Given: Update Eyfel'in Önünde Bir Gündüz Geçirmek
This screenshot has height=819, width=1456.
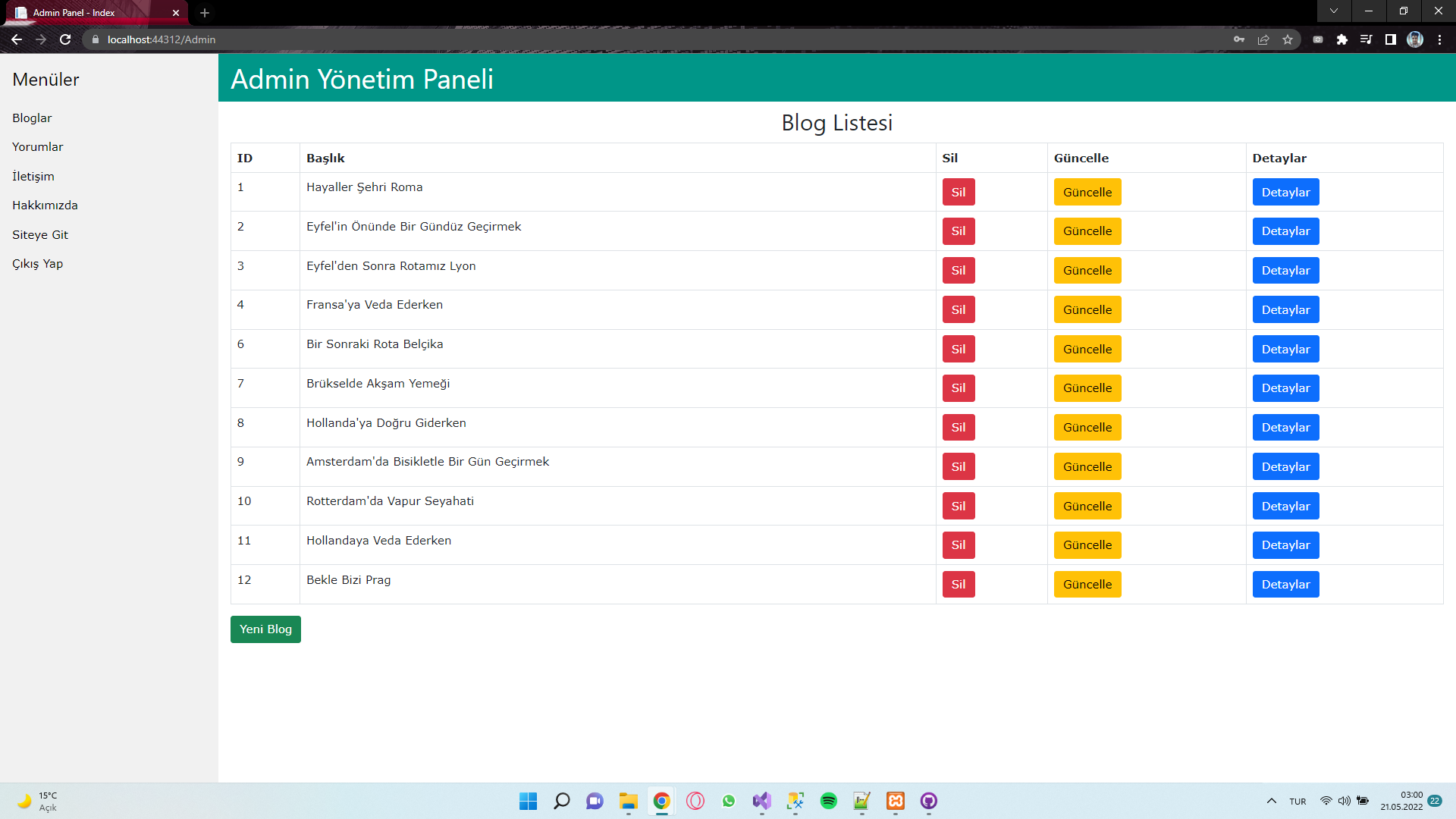Looking at the screenshot, I should pyautogui.click(x=1087, y=231).
